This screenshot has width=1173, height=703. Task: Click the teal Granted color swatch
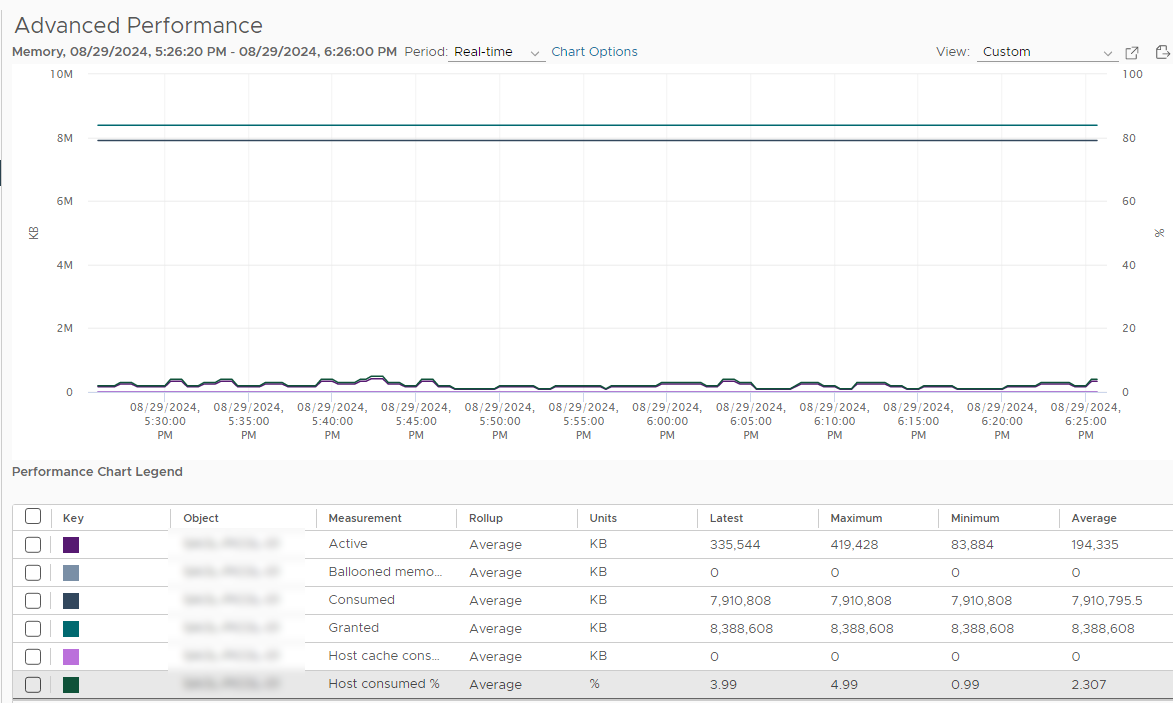click(x=71, y=628)
